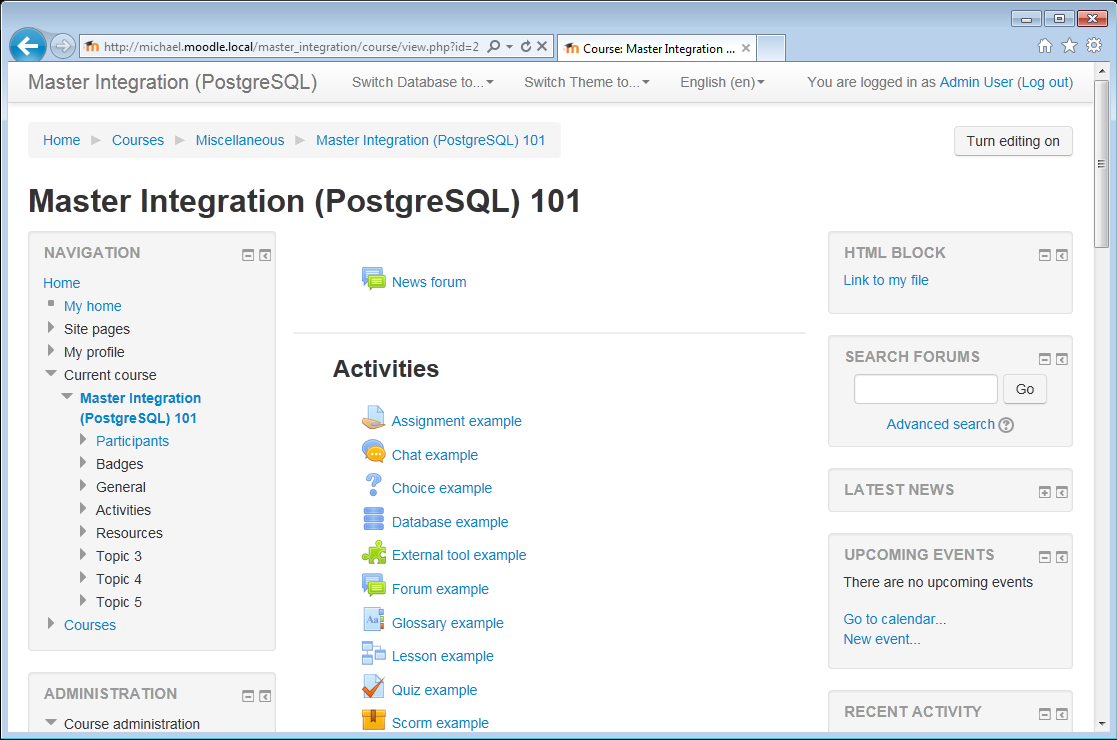Click the Database example icon
Screen dimensions: 1117x740
coord(373,518)
